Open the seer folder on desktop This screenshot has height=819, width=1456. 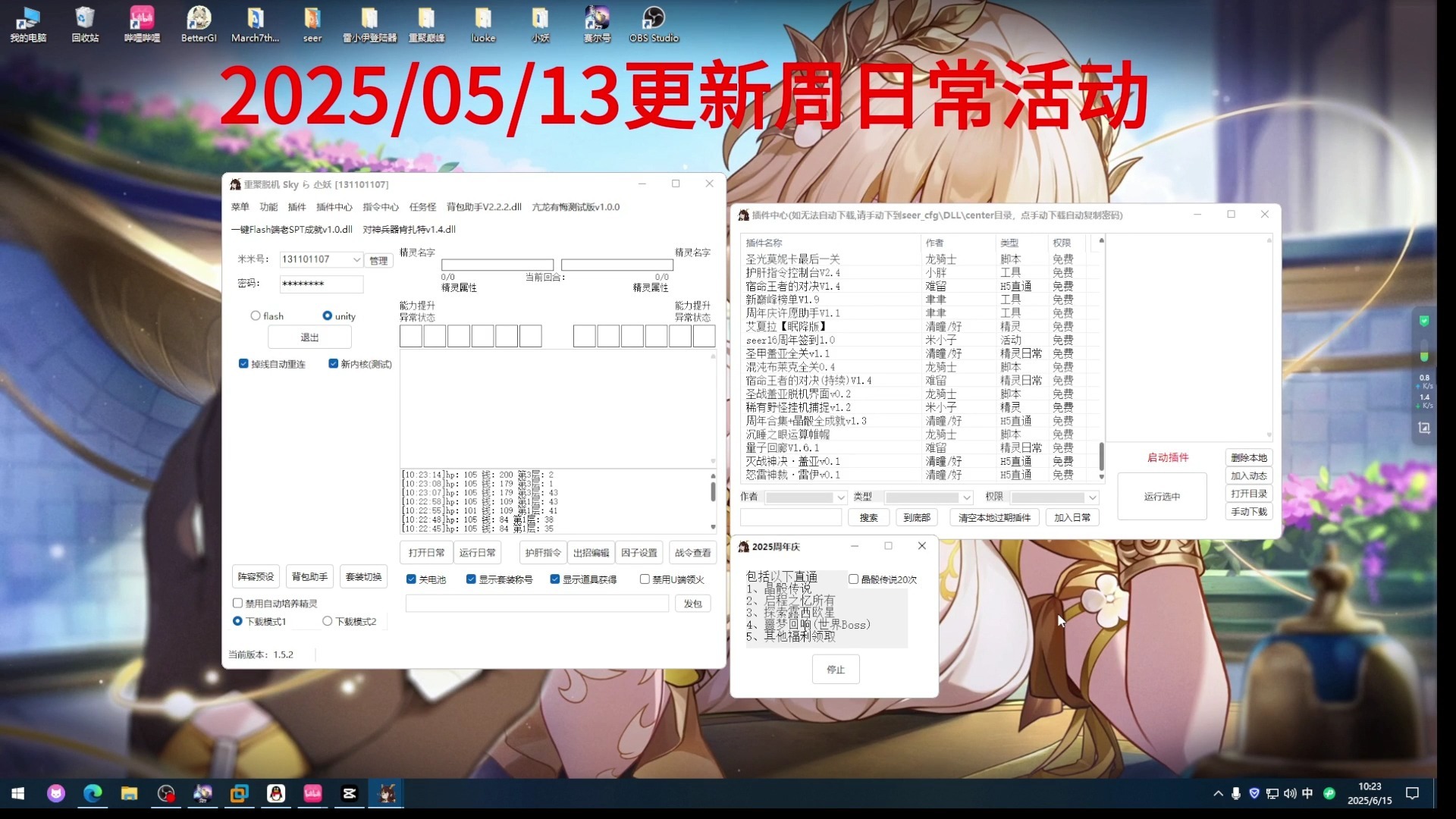pos(312,24)
